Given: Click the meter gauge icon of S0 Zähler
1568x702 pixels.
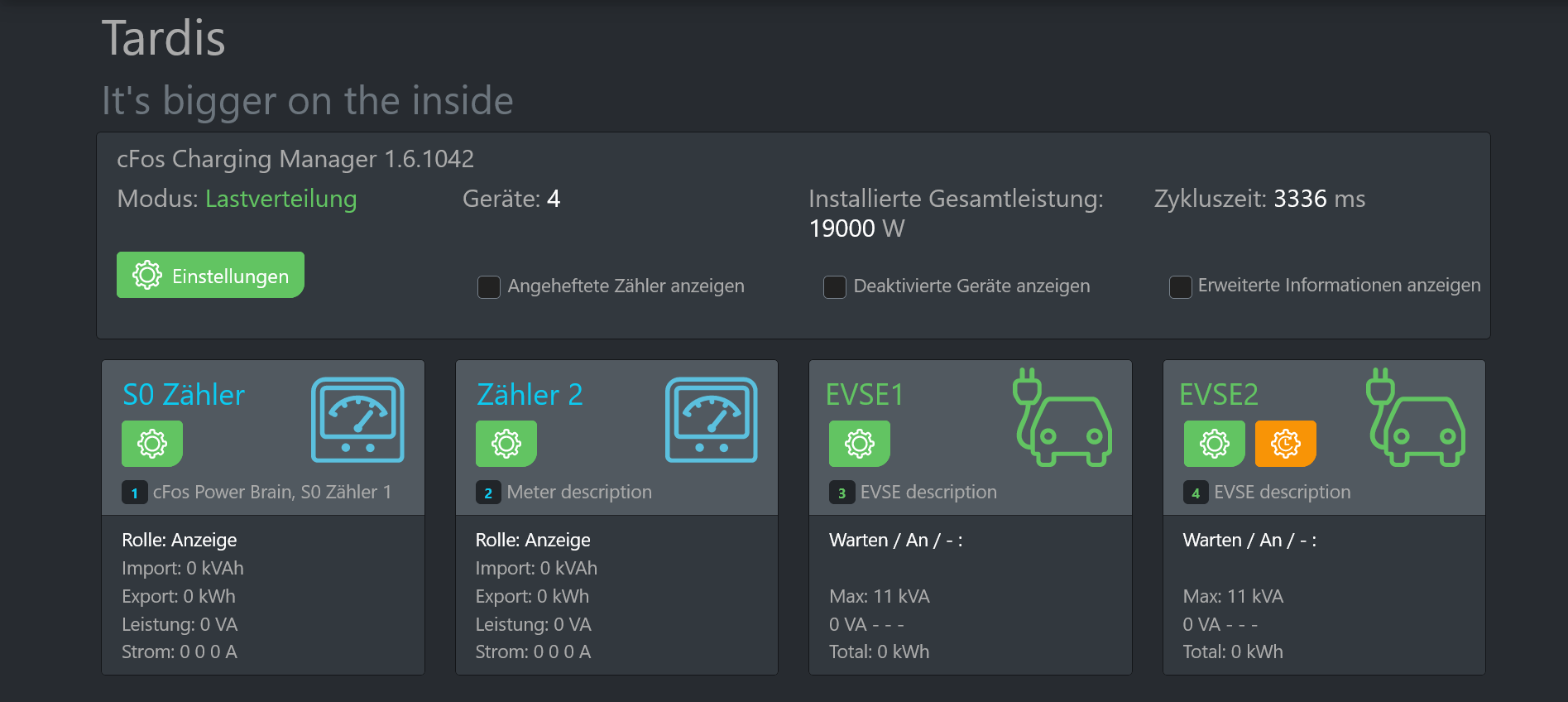Looking at the screenshot, I should pos(357,420).
